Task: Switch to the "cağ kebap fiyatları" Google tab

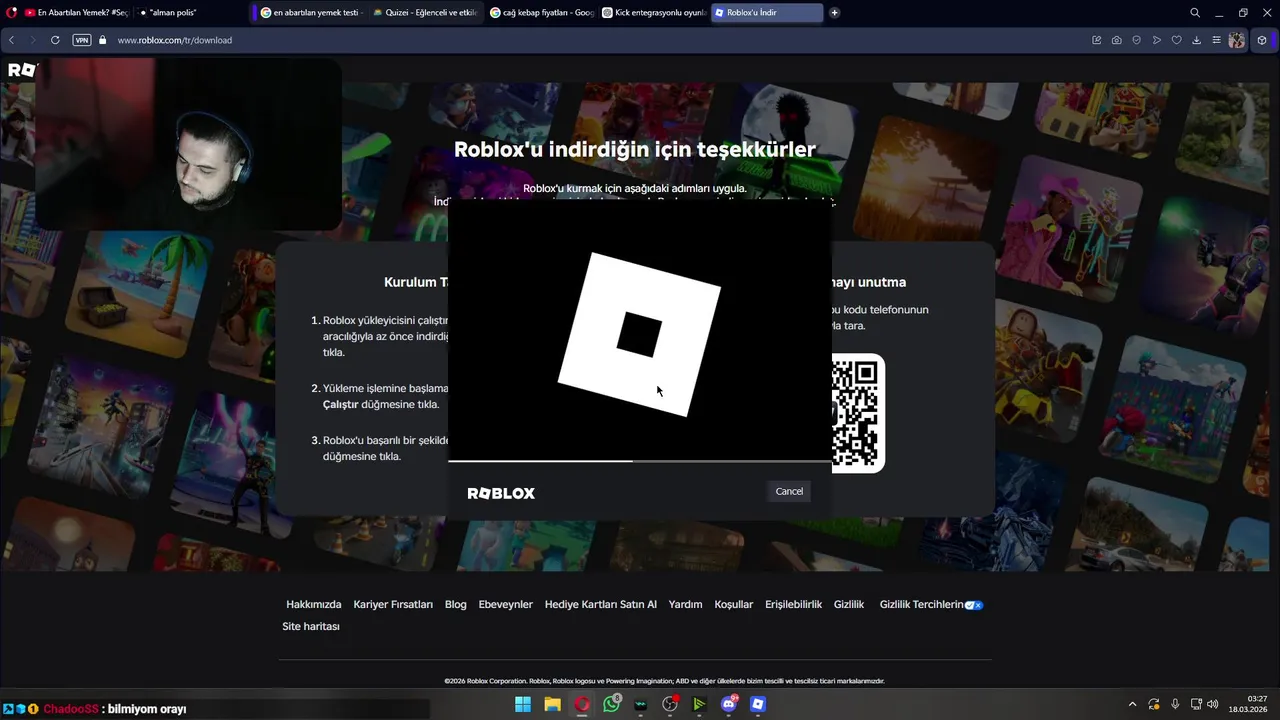Action: click(542, 13)
